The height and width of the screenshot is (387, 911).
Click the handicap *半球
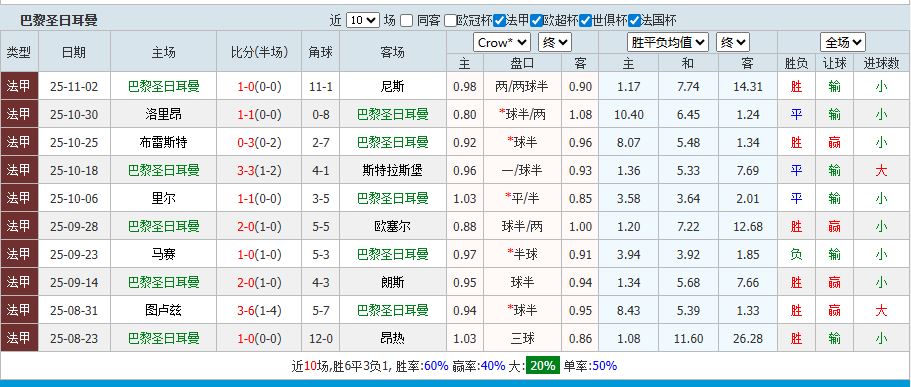(x=522, y=254)
